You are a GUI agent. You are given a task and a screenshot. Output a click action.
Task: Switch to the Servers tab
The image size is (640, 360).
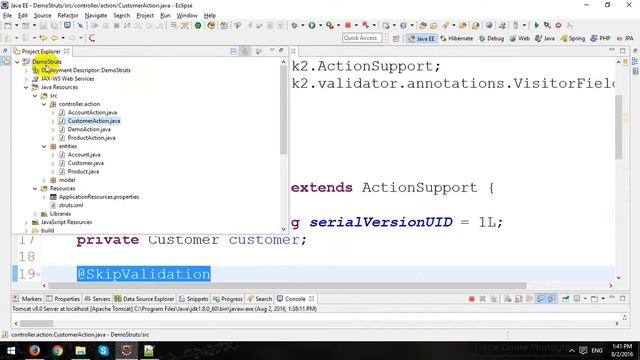97,299
